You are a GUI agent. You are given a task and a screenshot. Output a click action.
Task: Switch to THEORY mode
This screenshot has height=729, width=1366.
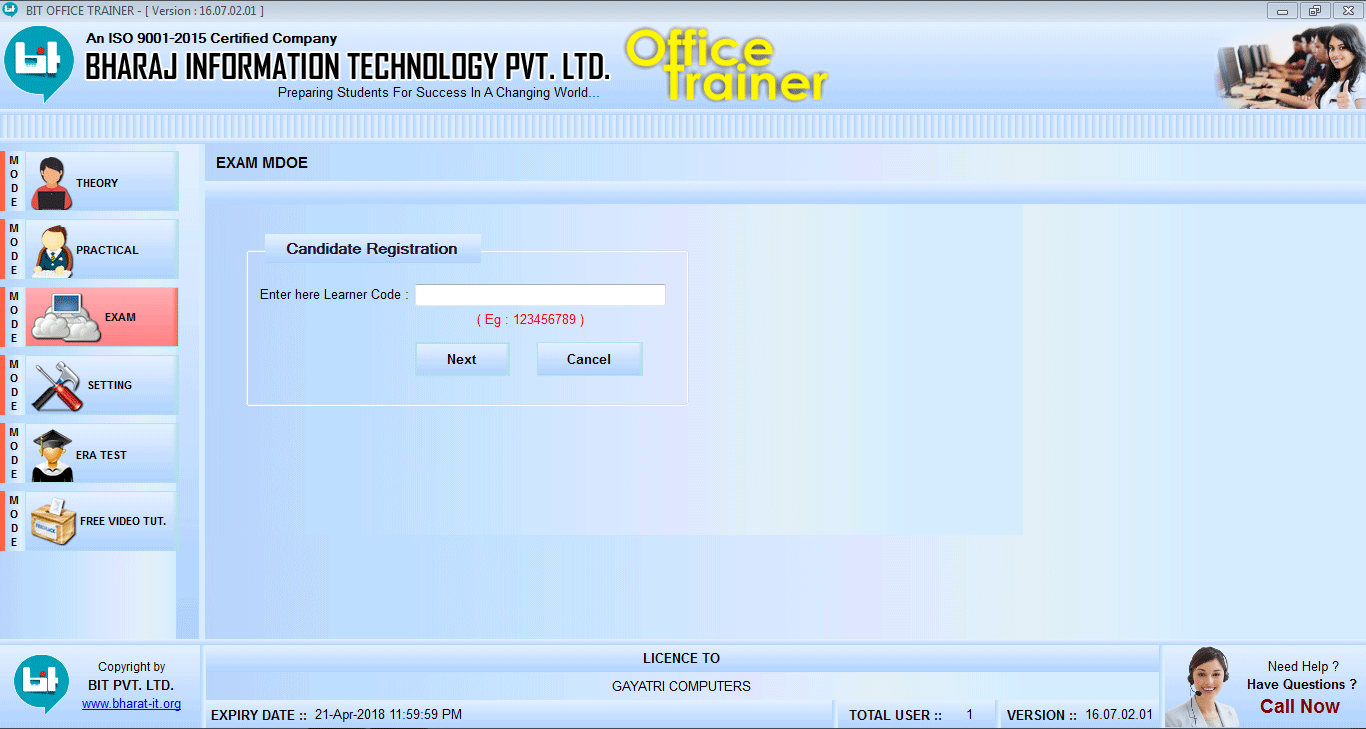(97, 183)
